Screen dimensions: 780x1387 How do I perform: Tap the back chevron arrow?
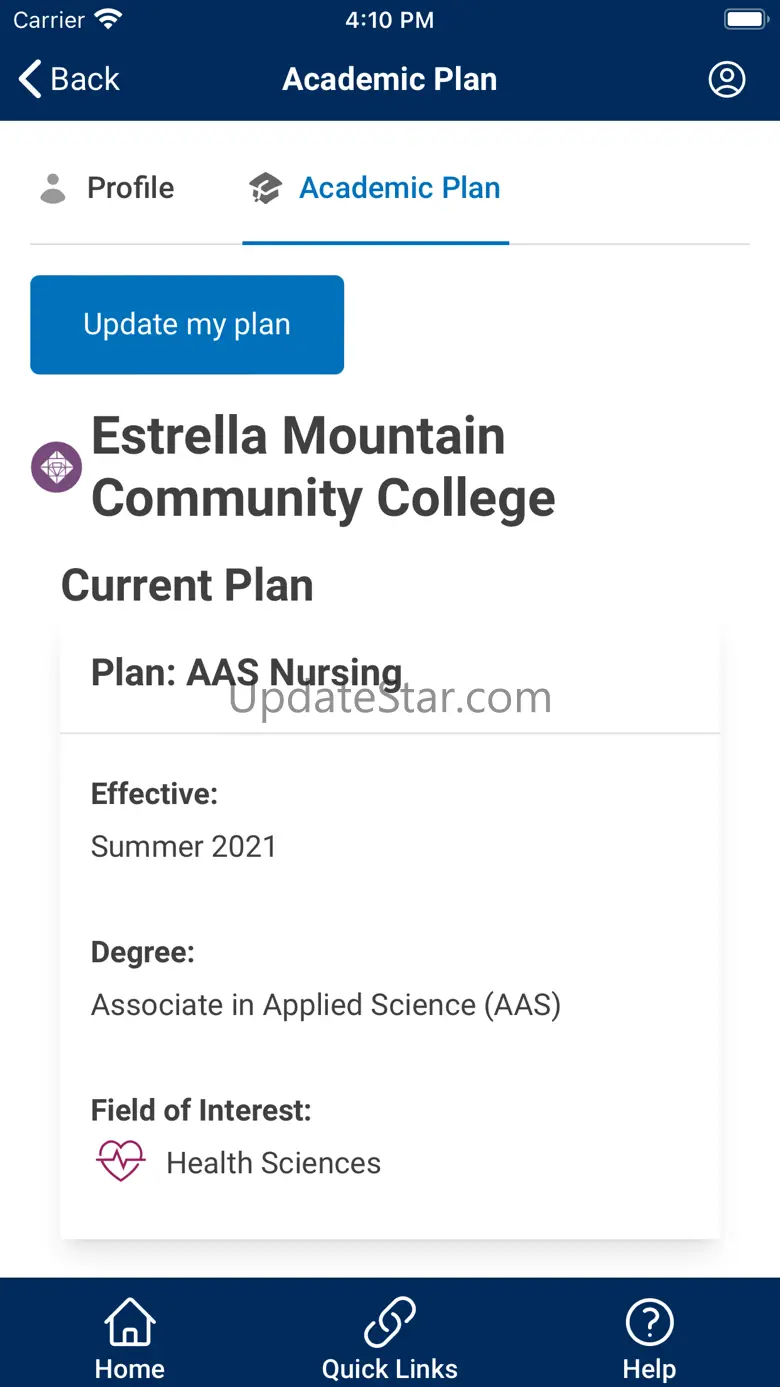coord(31,79)
